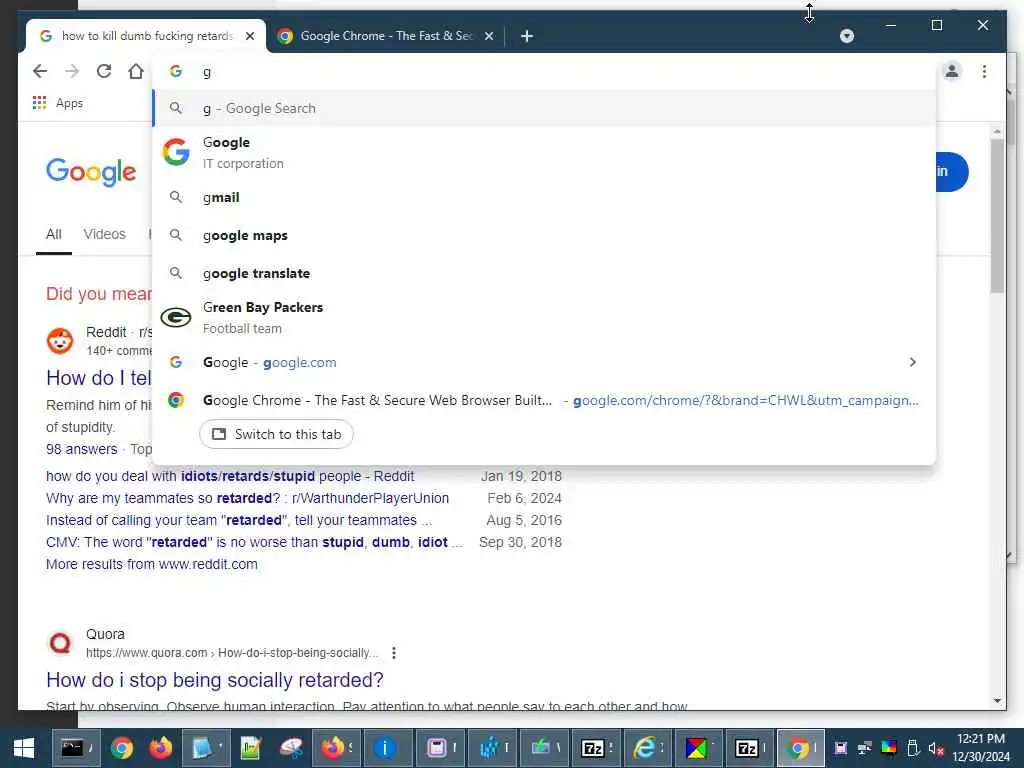Image resolution: width=1024 pixels, height=768 pixels.
Task: Click the safely remove hardware USB tray icon
Action: click(913, 748)
